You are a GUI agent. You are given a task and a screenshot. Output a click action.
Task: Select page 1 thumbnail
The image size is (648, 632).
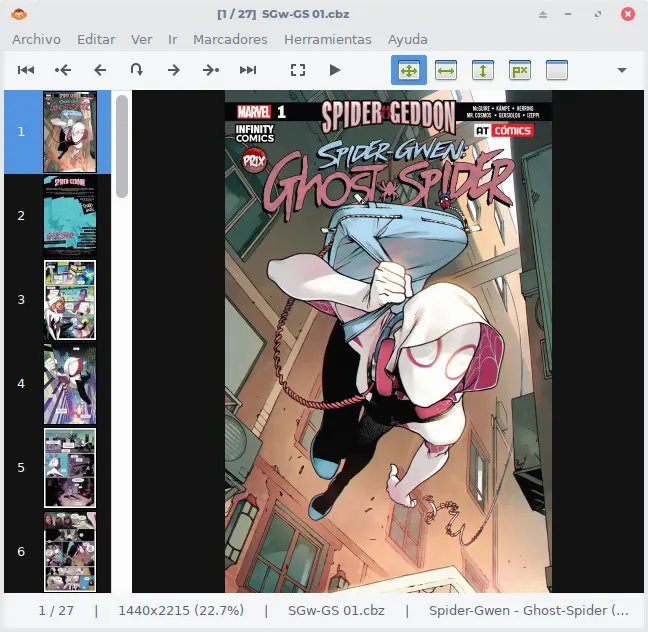[x=70, y=132]
